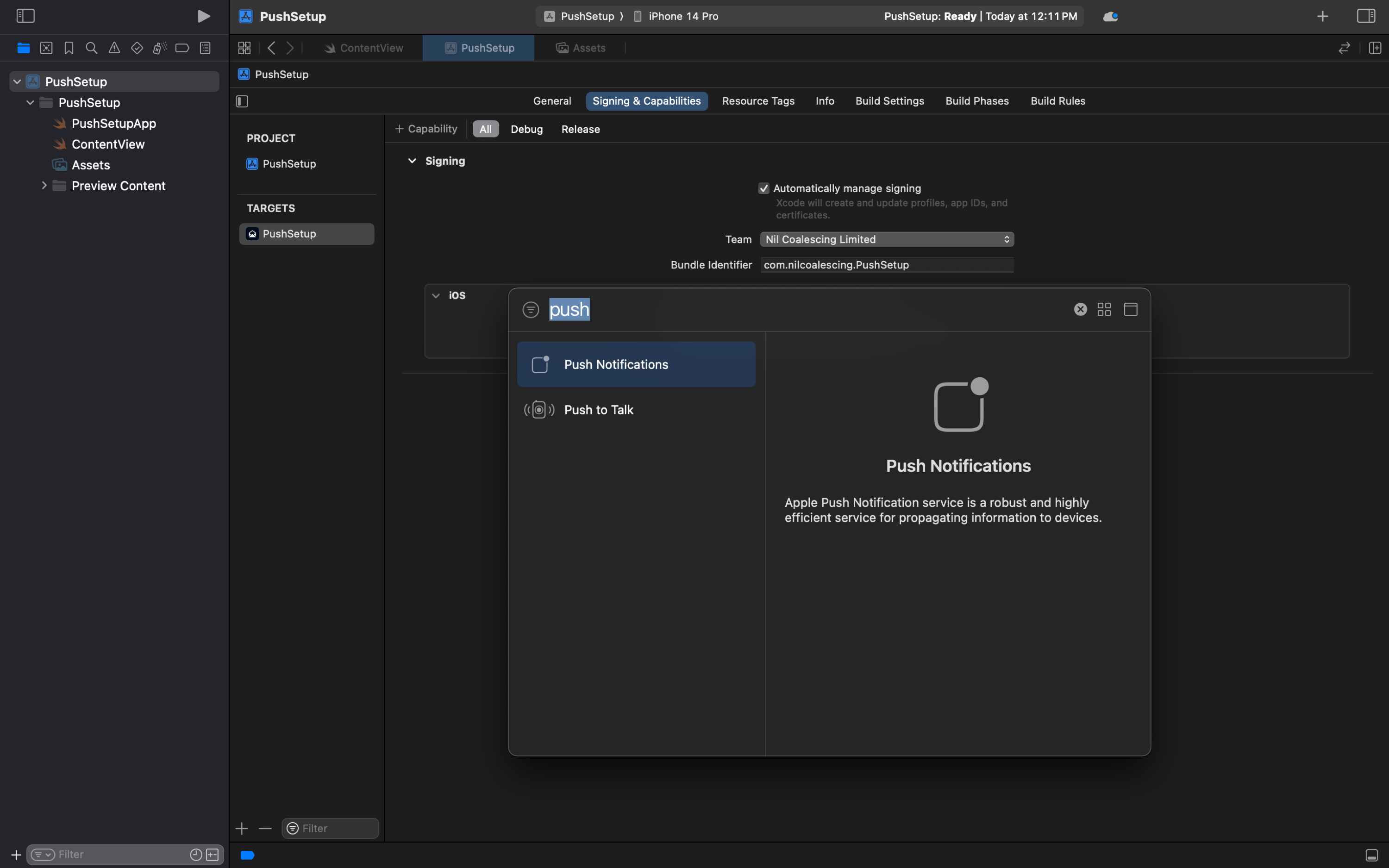The image size is (1389, 868).
Task: Select the Bookmark navigator icon
Action: [69, 48]
